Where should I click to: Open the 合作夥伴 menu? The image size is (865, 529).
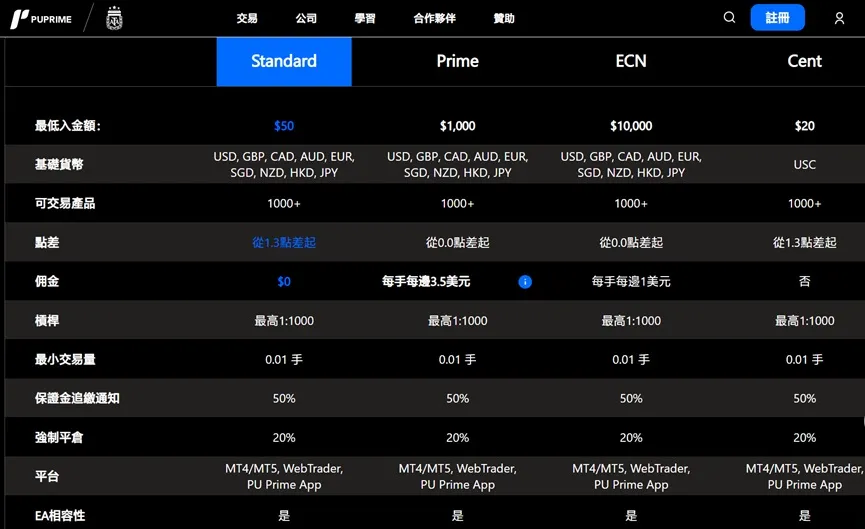[x=434, y=18]
